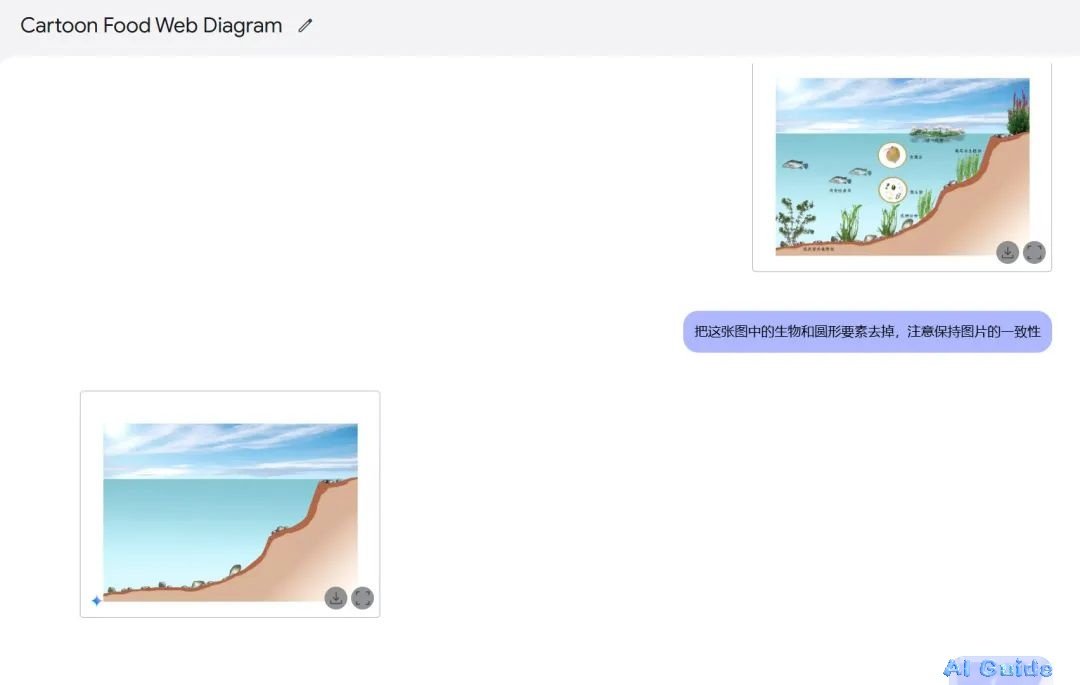Download the uploaded ecosystem image with fish

1007,253
